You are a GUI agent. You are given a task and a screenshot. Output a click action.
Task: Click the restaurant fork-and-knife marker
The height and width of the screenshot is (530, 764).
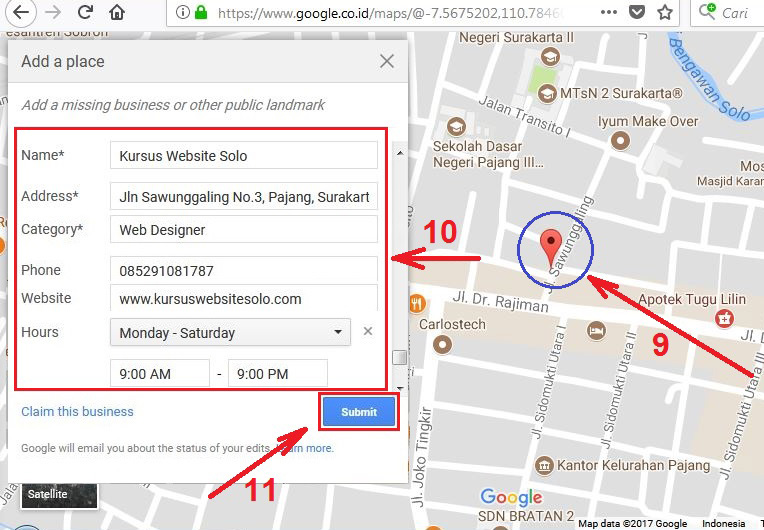[417, 304]
